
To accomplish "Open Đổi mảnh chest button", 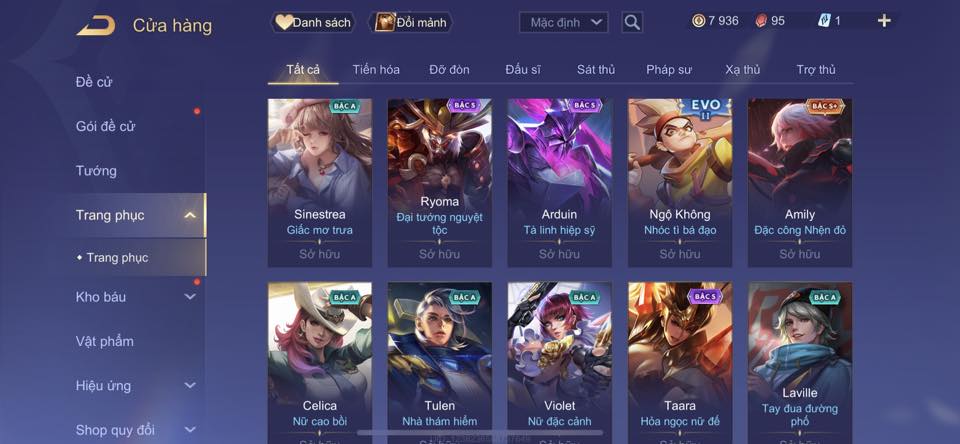I will click(411, 23).
